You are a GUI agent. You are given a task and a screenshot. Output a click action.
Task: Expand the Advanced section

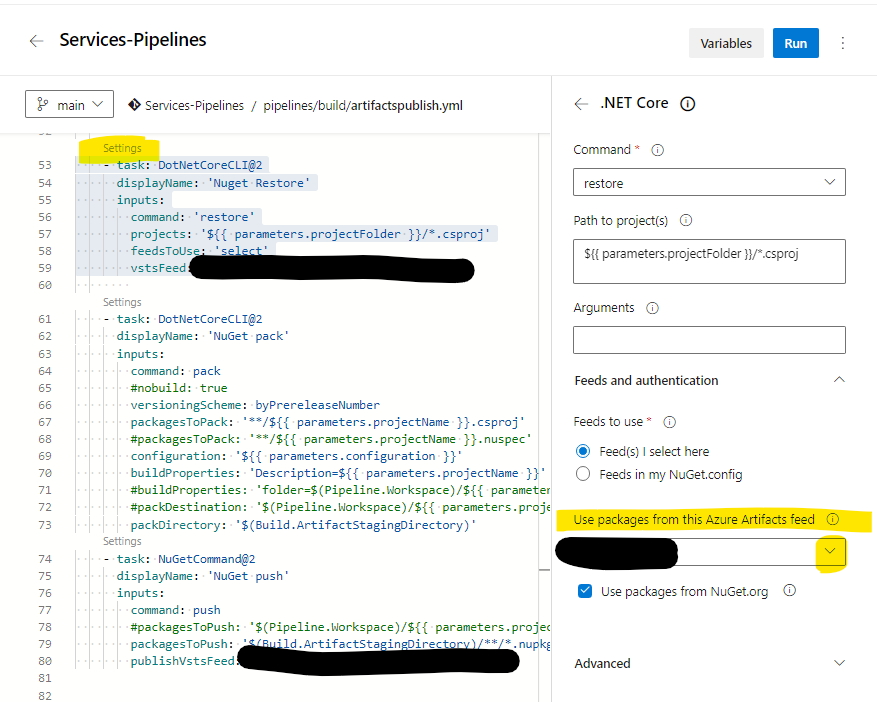tap(839, 663)
